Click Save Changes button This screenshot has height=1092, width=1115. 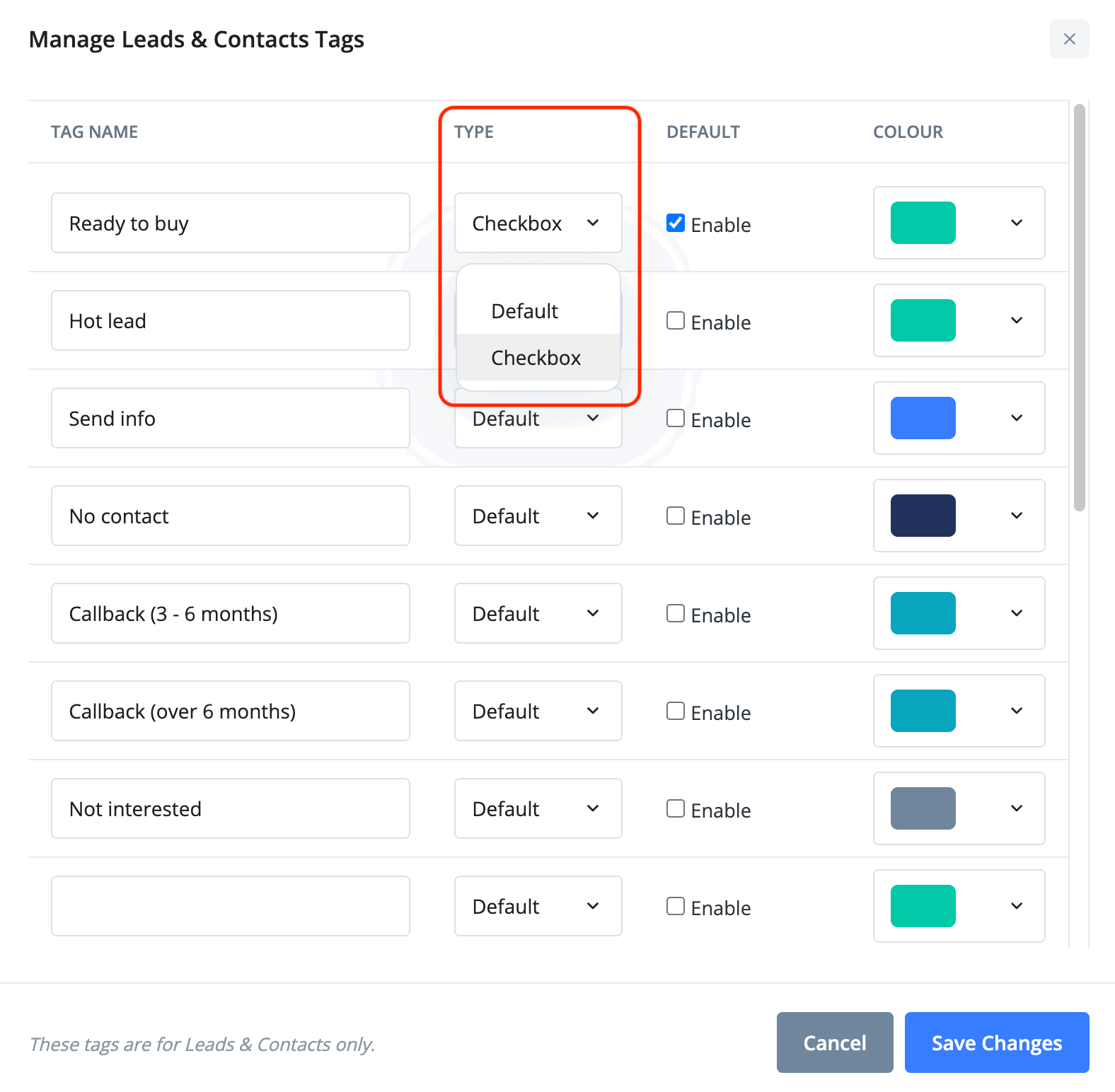click(x=996, y=1042)
